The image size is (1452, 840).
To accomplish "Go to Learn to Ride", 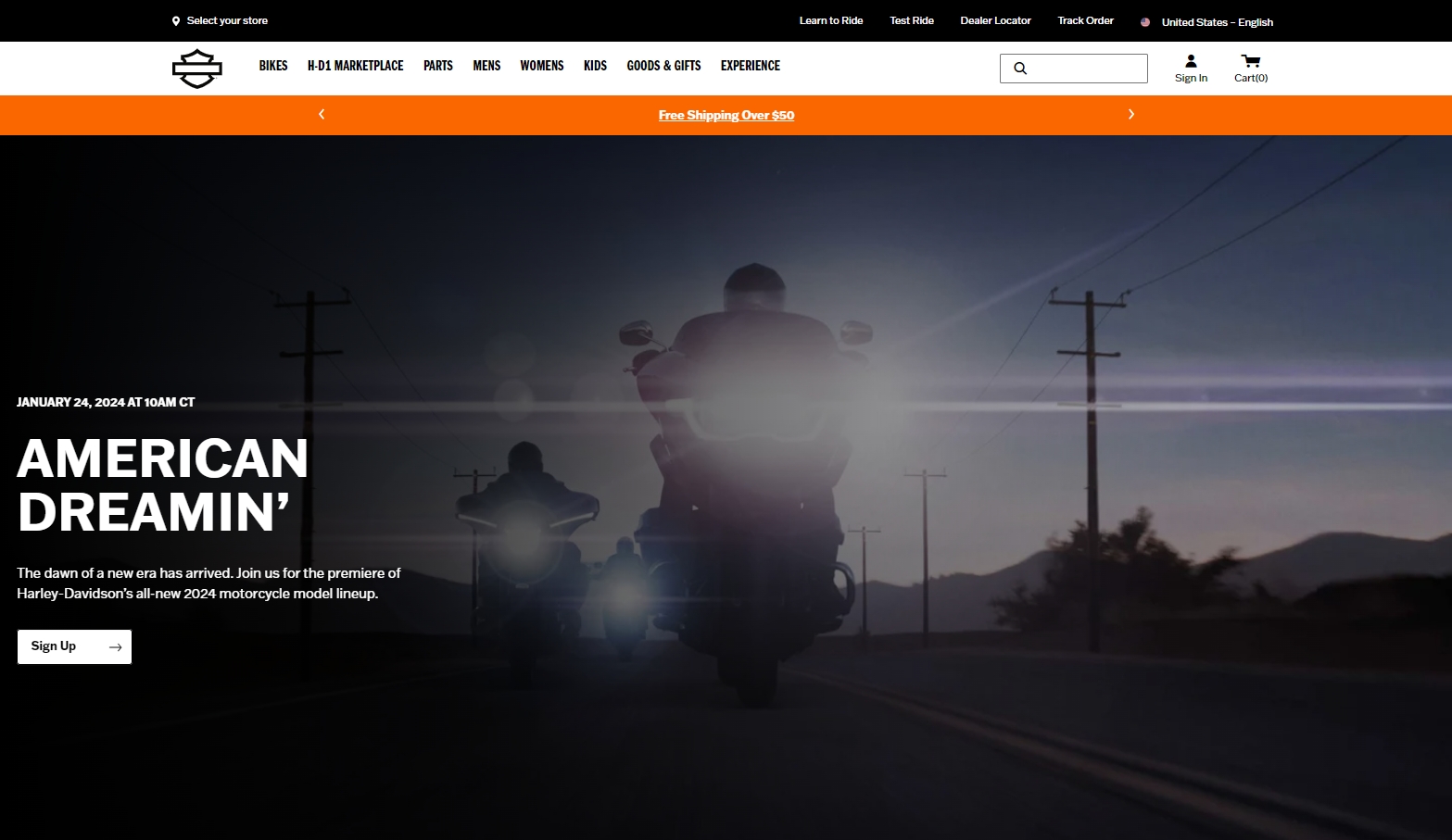I will (831, 20).
